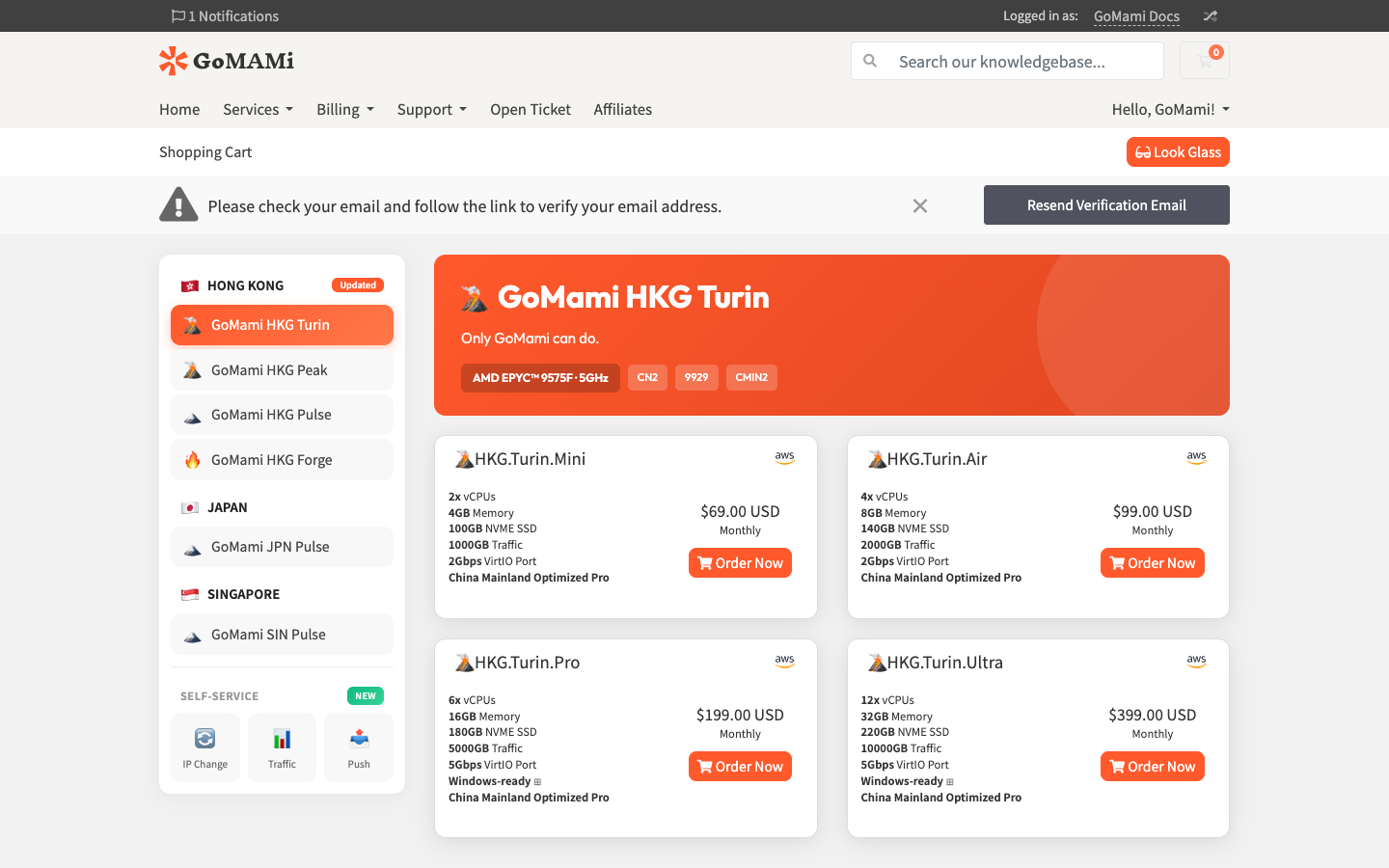Click the $199.00 USD price
This screenshot has width=1389, height=868.
[x=740, y=715]
